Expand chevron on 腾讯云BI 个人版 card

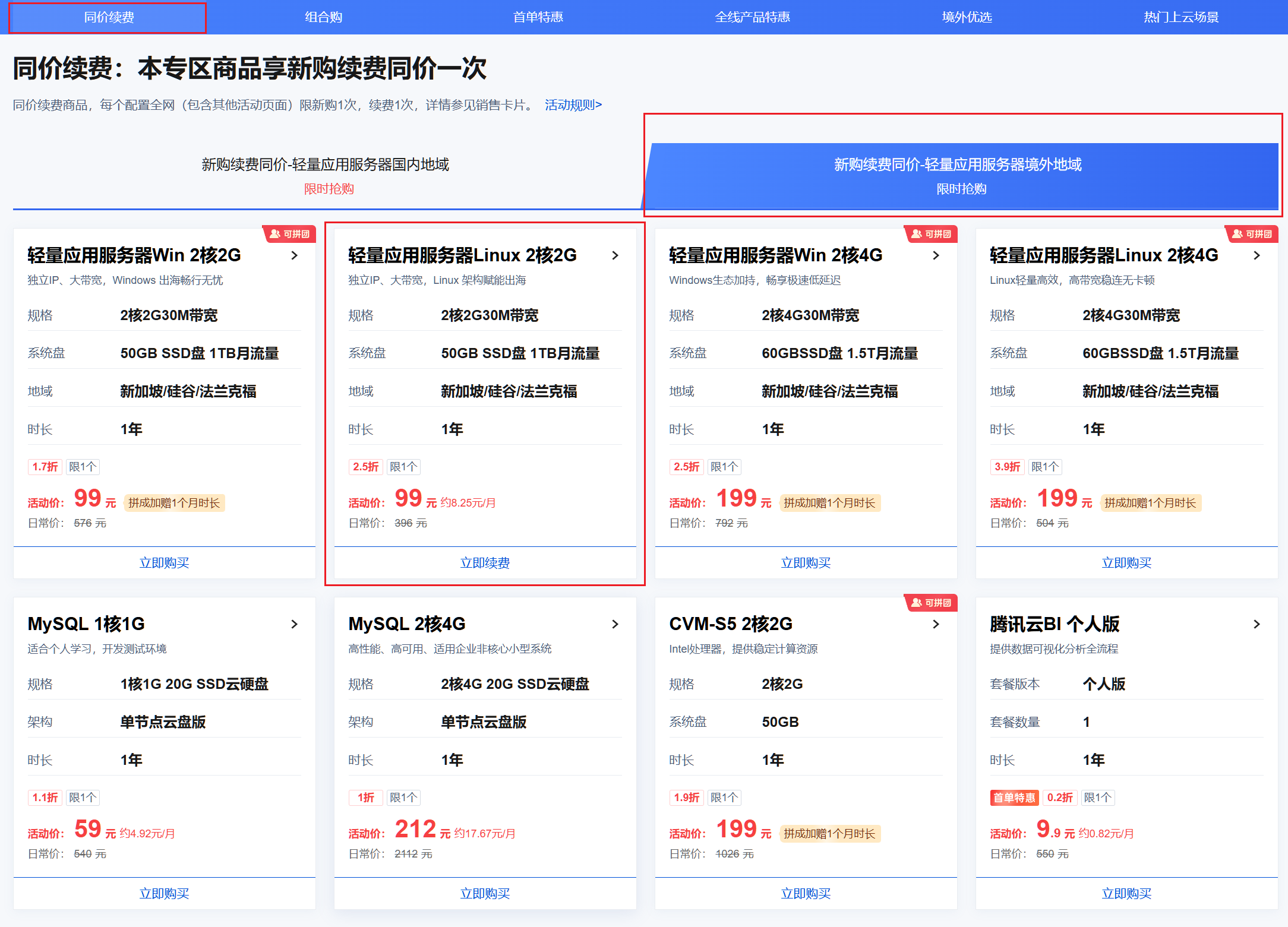tap(1257, 624)
